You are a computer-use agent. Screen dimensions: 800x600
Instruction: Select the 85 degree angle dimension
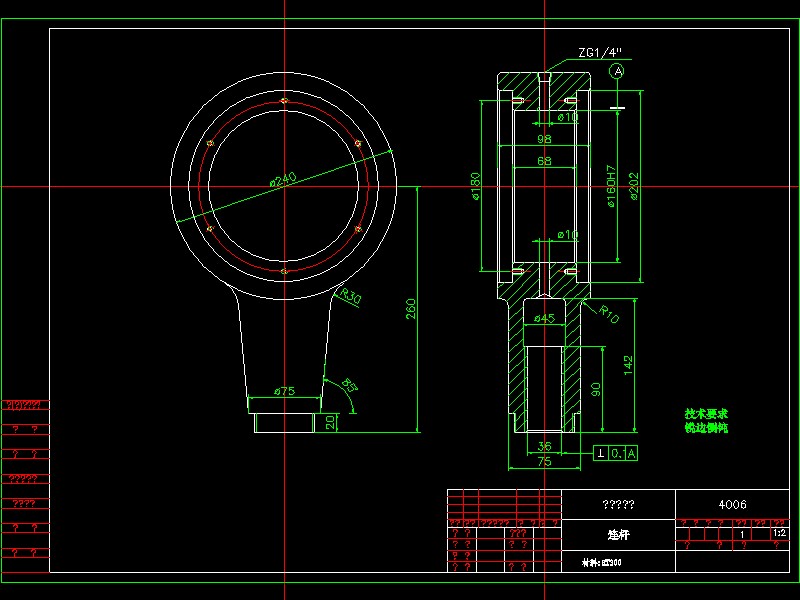[x=349, y=385]
